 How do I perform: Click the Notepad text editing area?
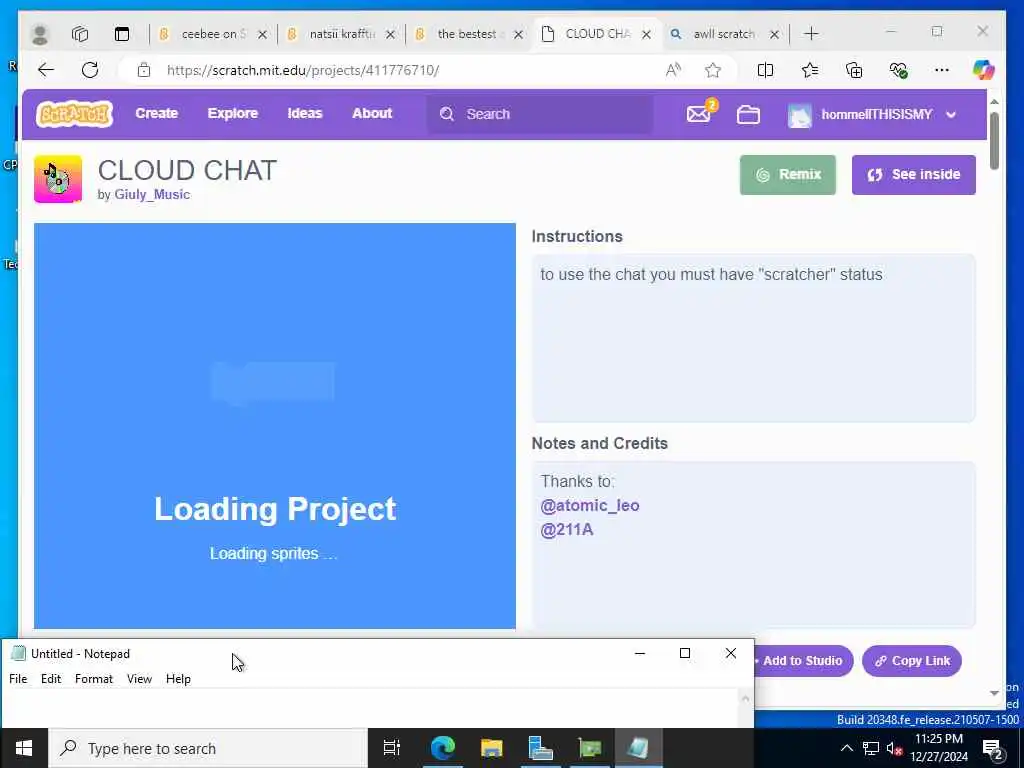tap(371, 709)
